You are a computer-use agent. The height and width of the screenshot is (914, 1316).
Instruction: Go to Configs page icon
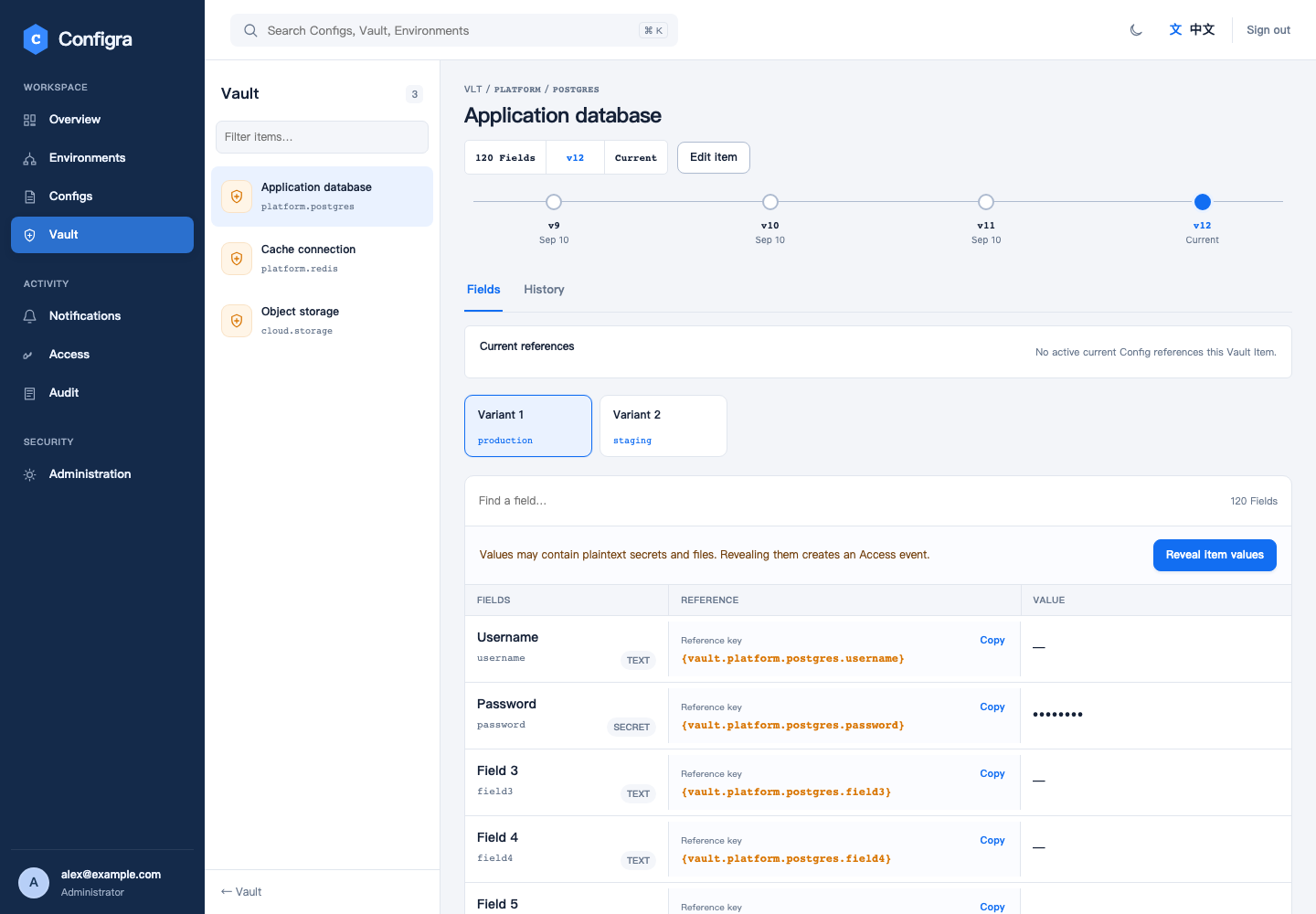(30, 197)
